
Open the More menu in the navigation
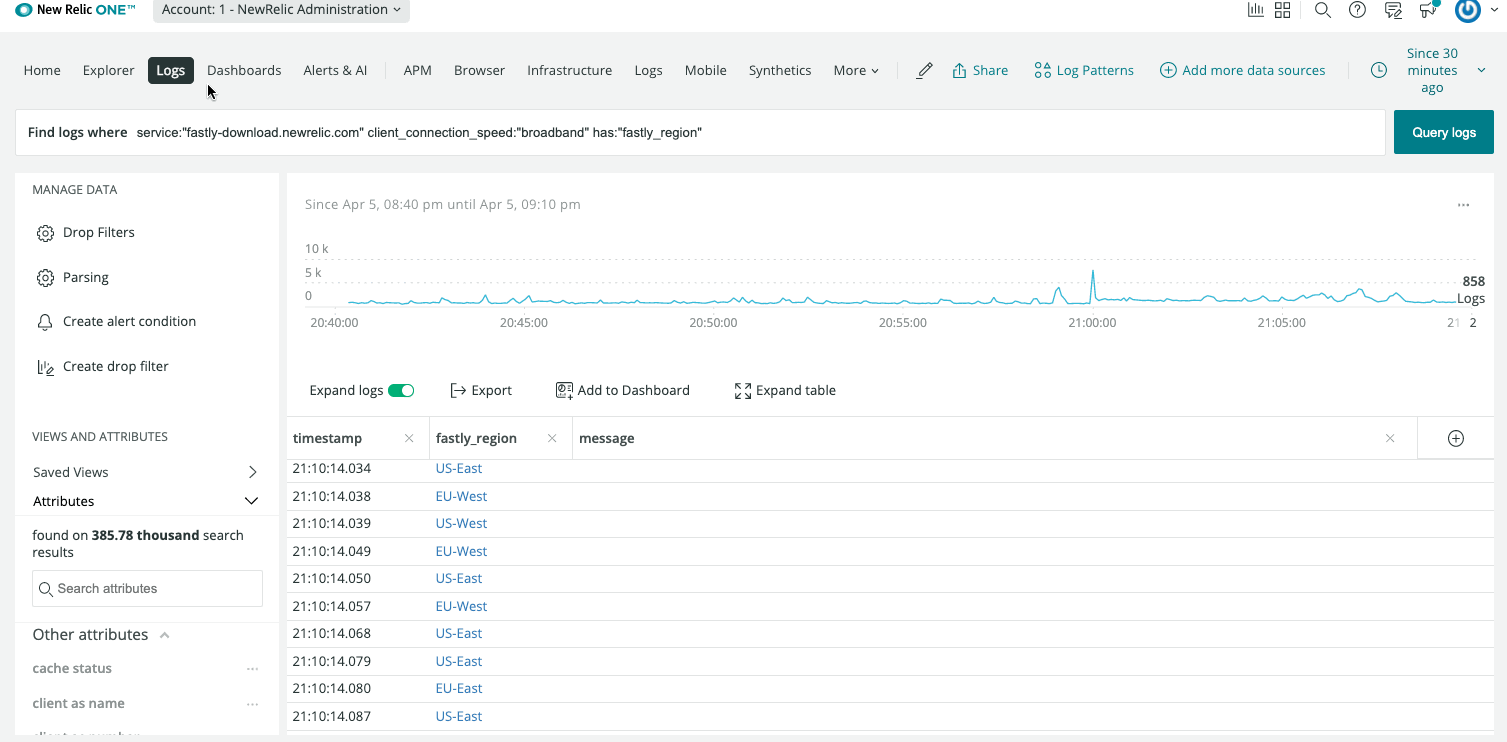[855, 70]
